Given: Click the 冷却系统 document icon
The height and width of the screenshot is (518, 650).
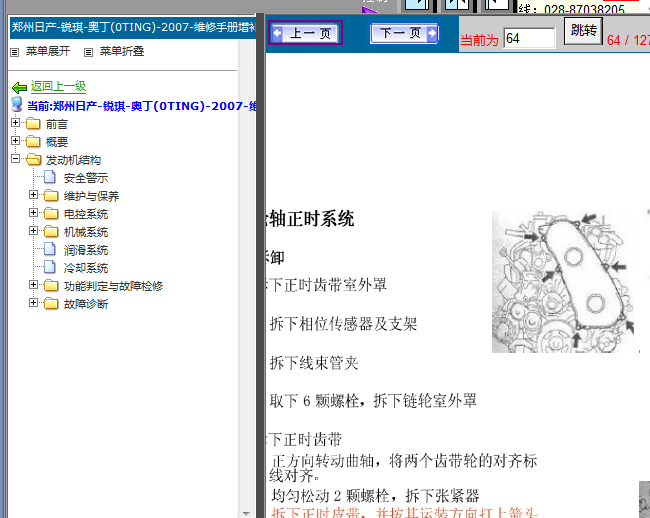Looking at the screenshot, I should click(50, 267).
